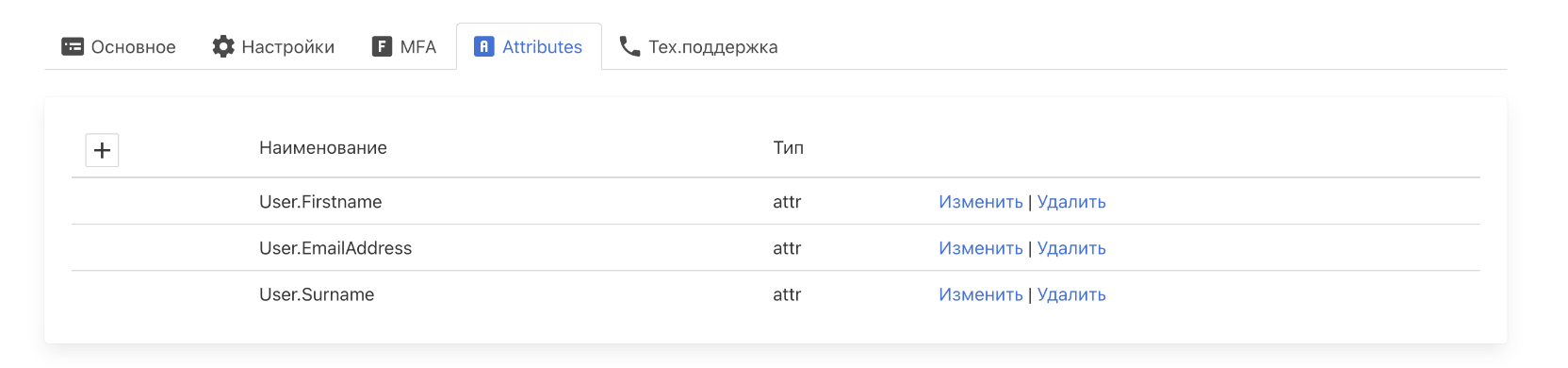Click the phone icon beside Тех.поддержка

(x=629, y=46)
